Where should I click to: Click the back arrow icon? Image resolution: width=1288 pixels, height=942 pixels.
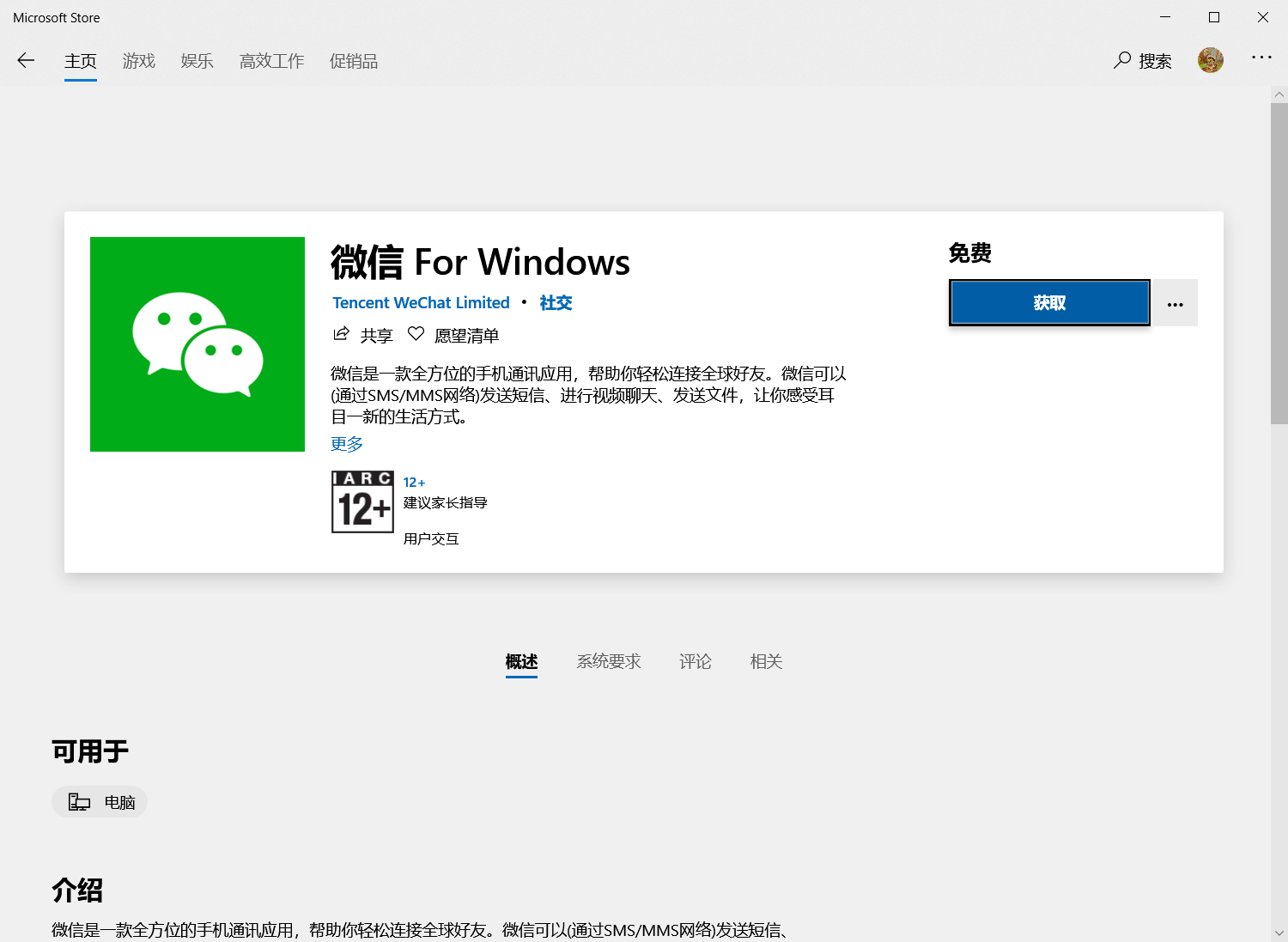pyautogui.click(x=26, y=60)
